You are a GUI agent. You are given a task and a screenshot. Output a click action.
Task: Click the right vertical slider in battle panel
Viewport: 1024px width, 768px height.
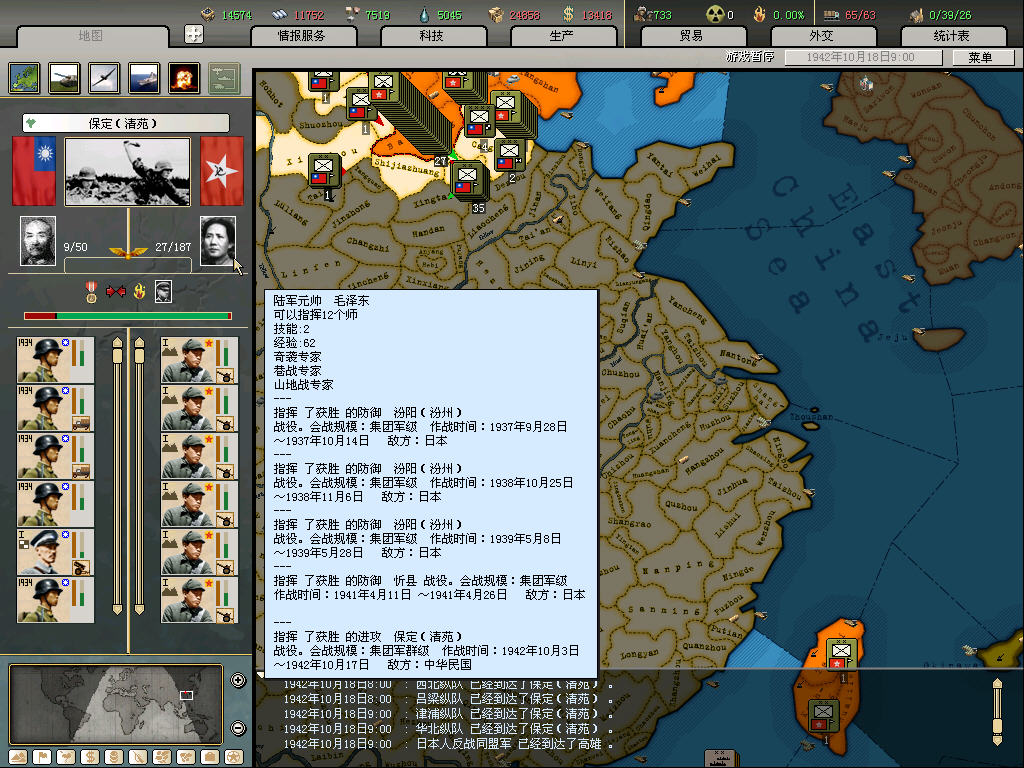[x=139, y=475]
